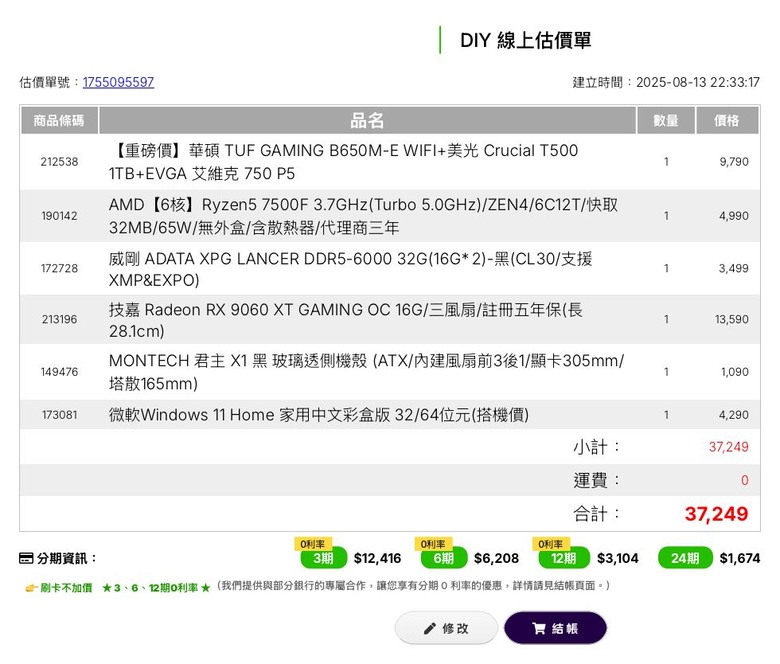Screen dimensions: 780x664
Task: Click the 修改 edit button
Action: tap(446, 628)
